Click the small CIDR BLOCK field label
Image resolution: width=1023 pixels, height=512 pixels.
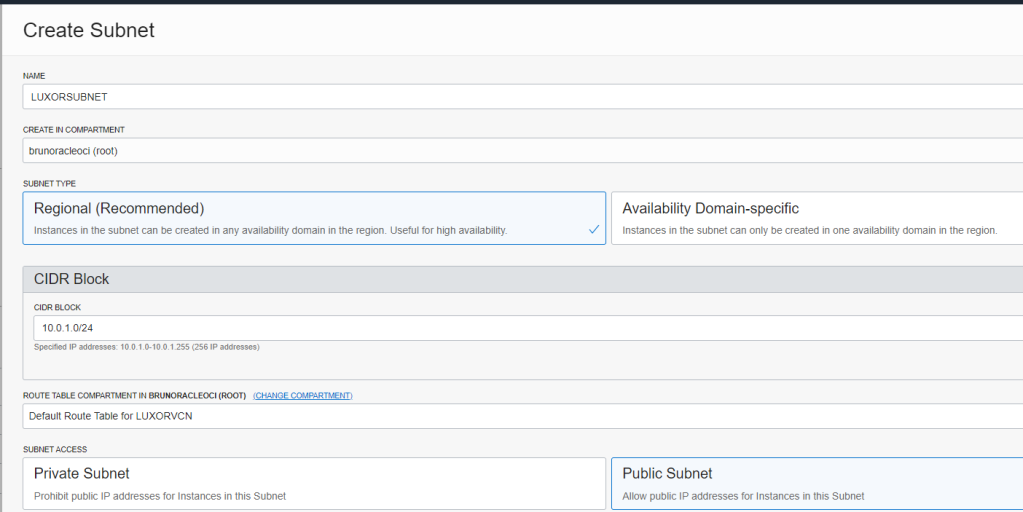coord(57,307)
